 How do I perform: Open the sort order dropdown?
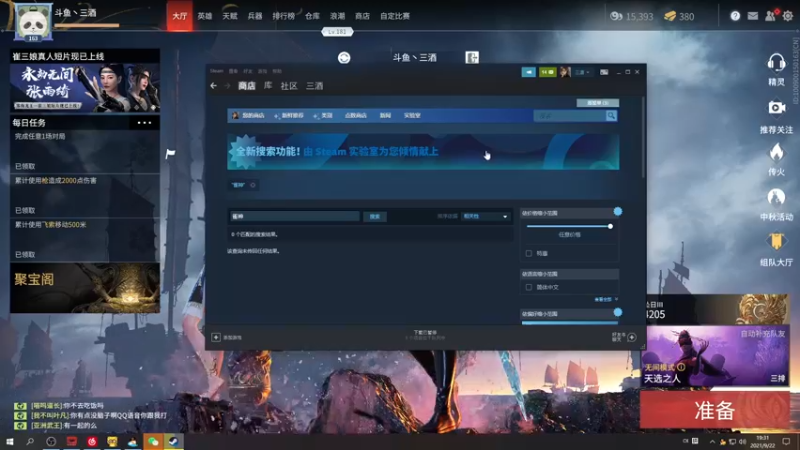(x=485, y=216)
